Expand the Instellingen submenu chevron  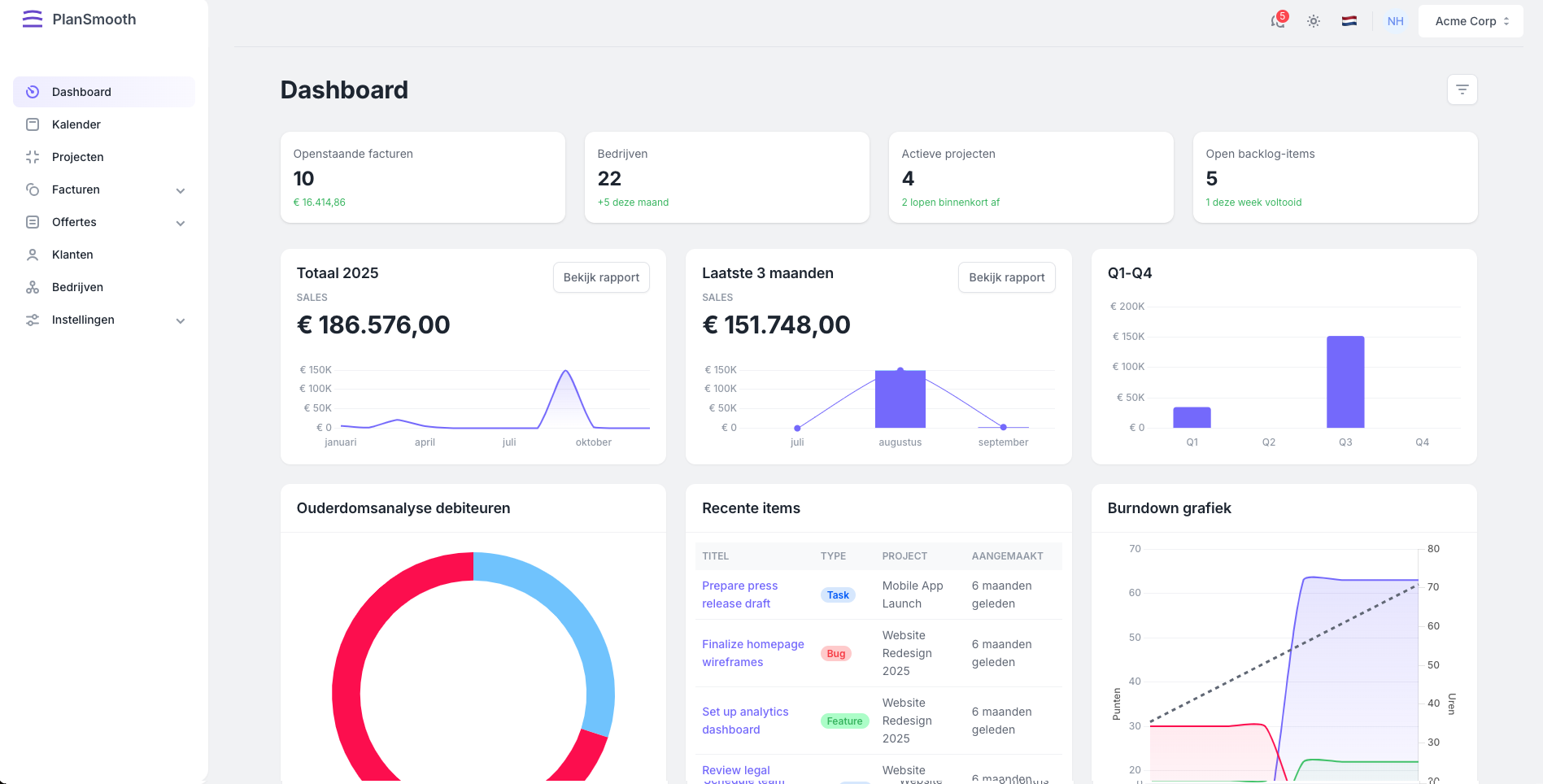[181, 320]
